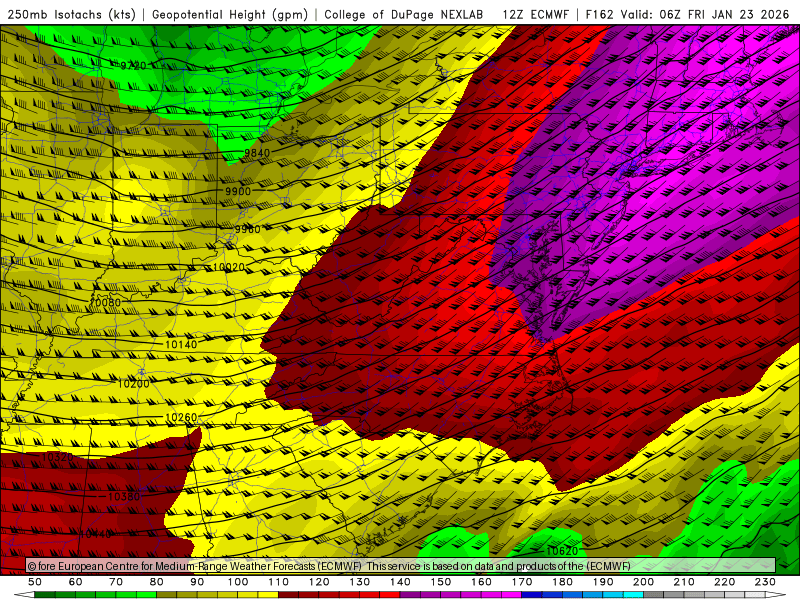Click the "250mb Isotachs (kts)" title text
The image size is (800, 600).
pyautogui.click(x=72, y=14)
